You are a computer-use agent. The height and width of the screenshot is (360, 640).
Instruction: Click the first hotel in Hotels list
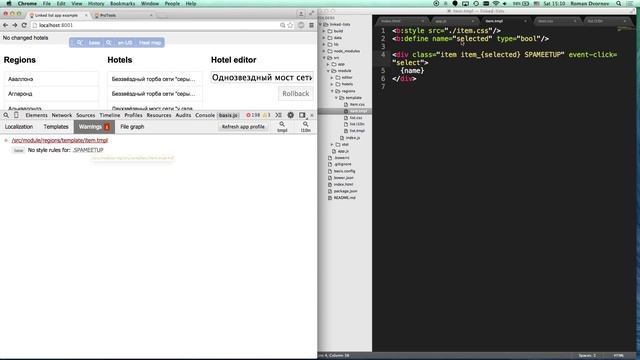click(155, 79)
